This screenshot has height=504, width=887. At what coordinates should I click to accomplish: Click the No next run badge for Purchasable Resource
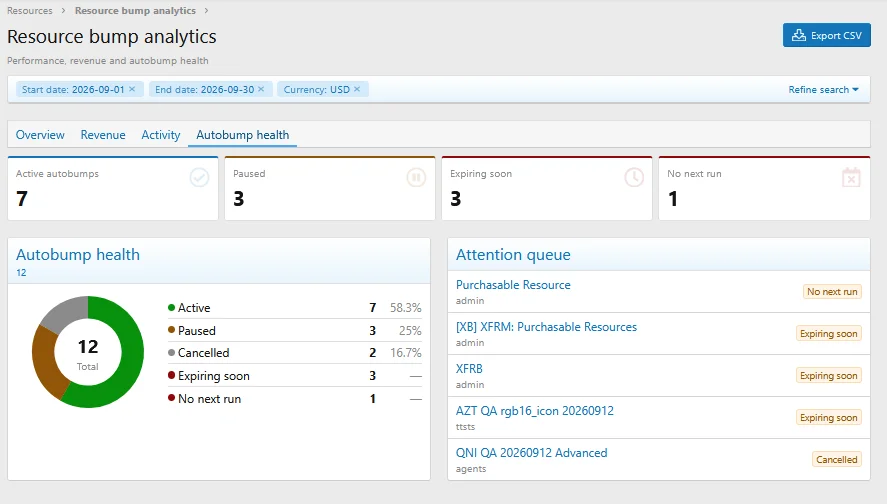(832, 291)
